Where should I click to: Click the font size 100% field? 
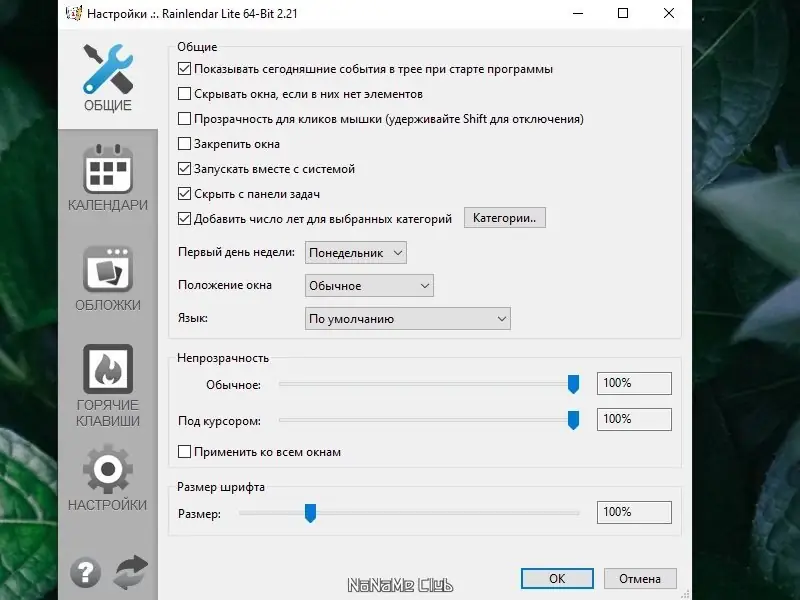(634, 512)
